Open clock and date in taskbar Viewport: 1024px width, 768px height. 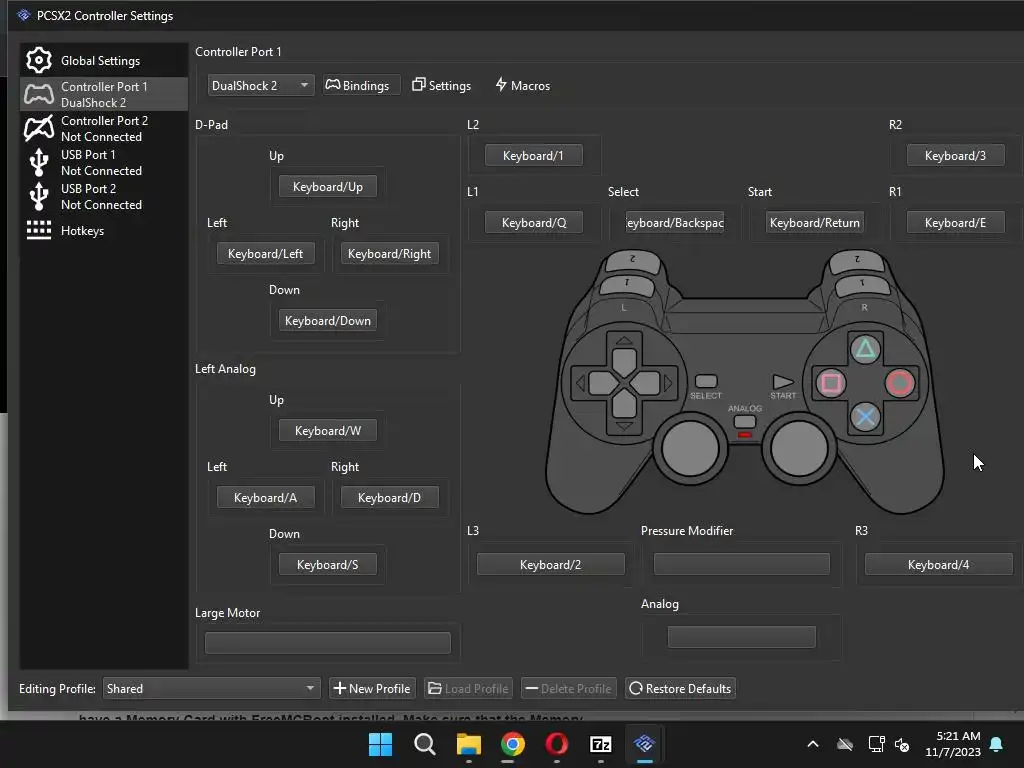click(x=953, y=744)
